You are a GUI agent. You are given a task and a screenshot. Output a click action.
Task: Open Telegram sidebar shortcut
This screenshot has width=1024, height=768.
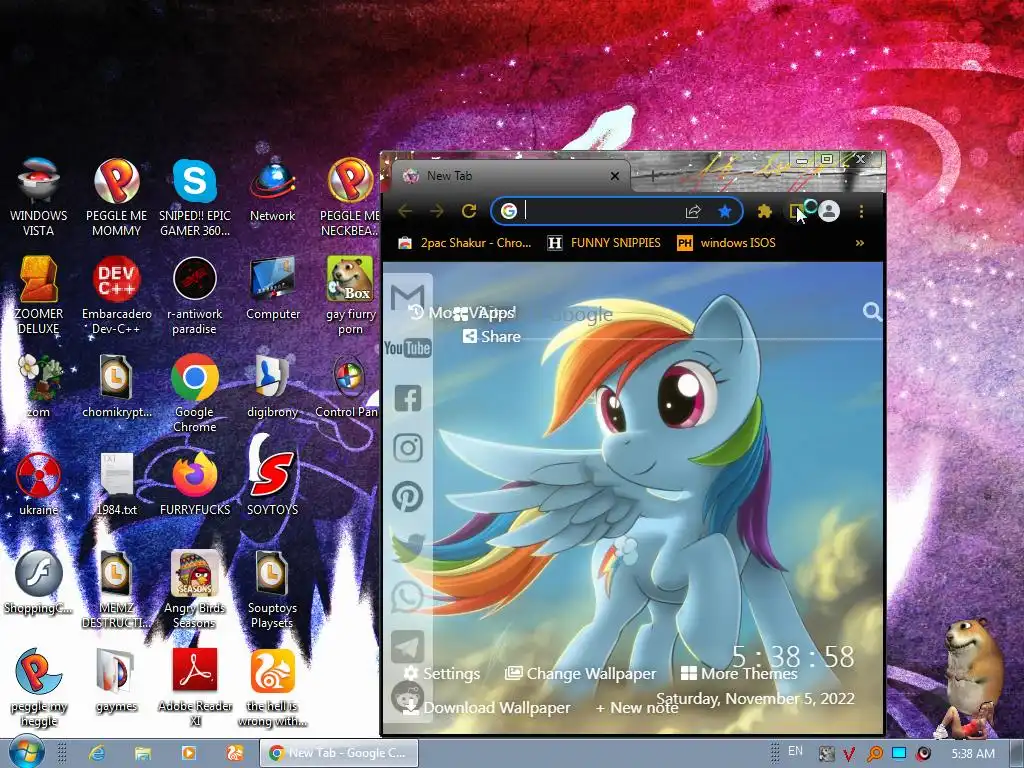(x=408, y=647)
